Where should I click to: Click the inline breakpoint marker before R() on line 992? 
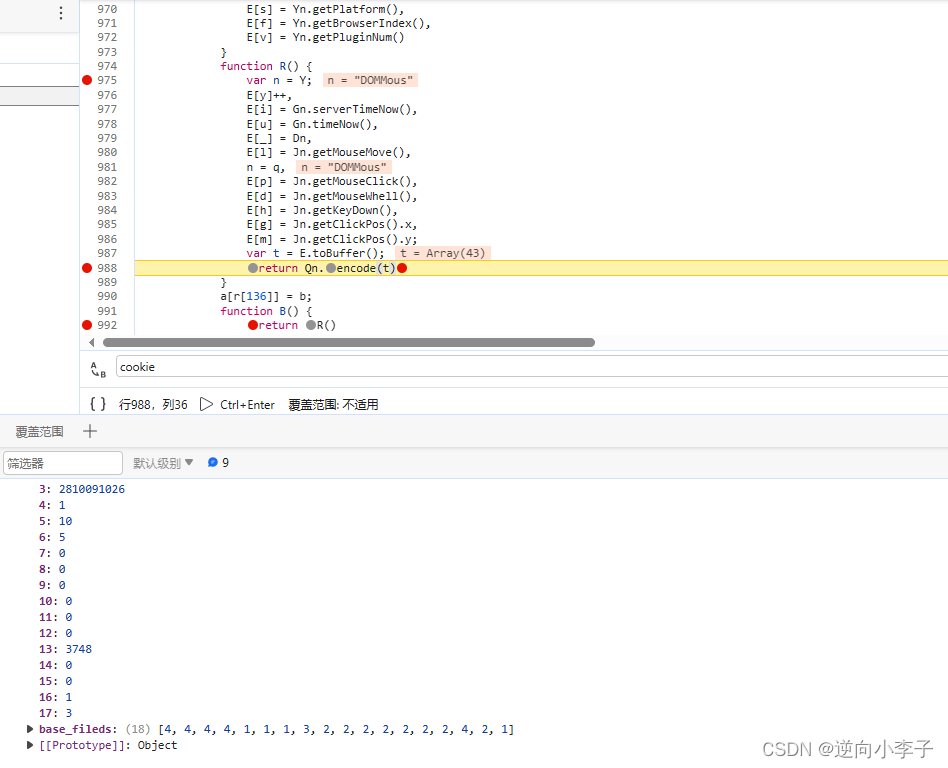pyautogui.click(x=310, y=324)
